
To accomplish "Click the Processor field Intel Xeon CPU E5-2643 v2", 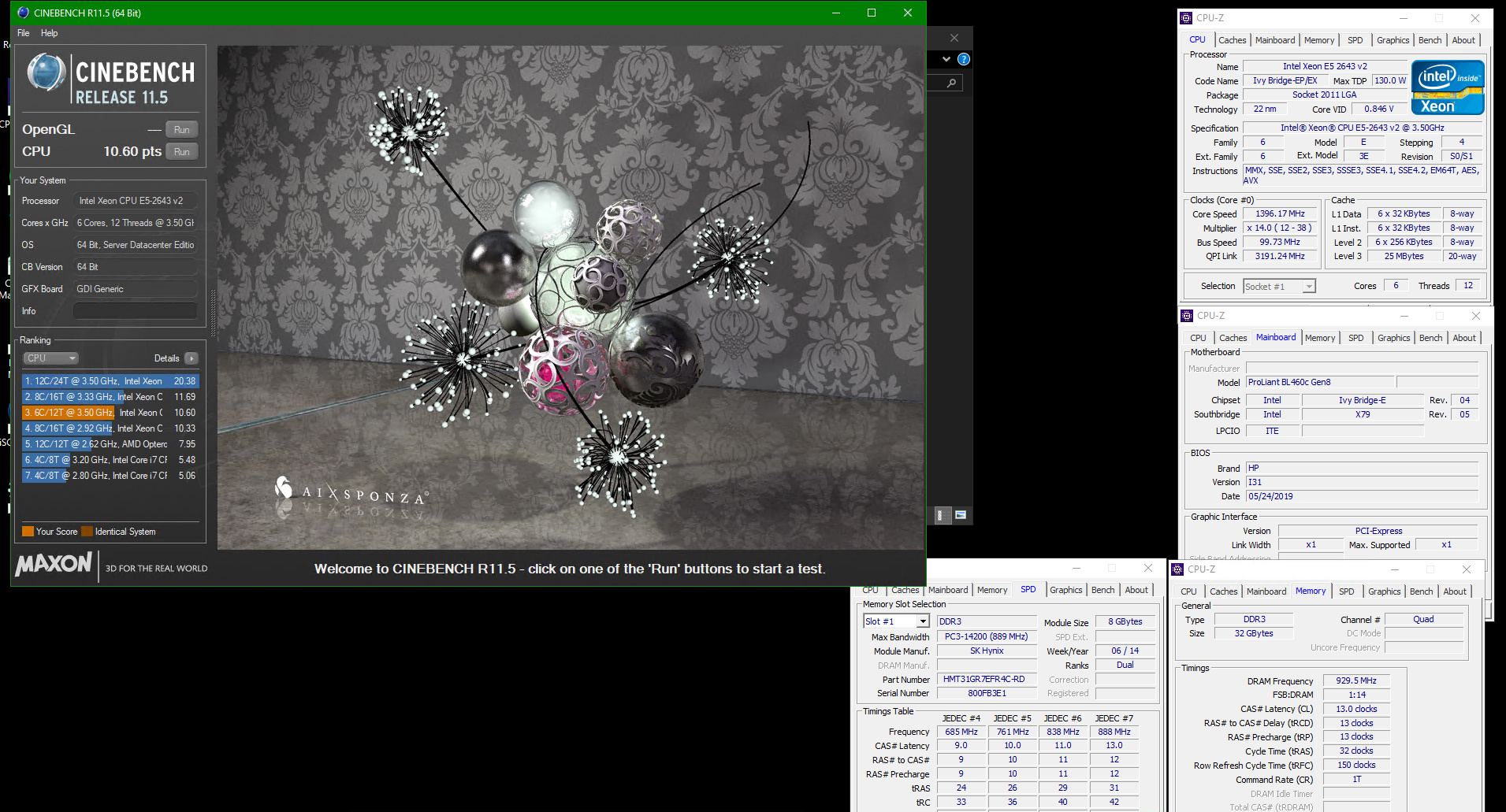I will [x=135, y=201].
